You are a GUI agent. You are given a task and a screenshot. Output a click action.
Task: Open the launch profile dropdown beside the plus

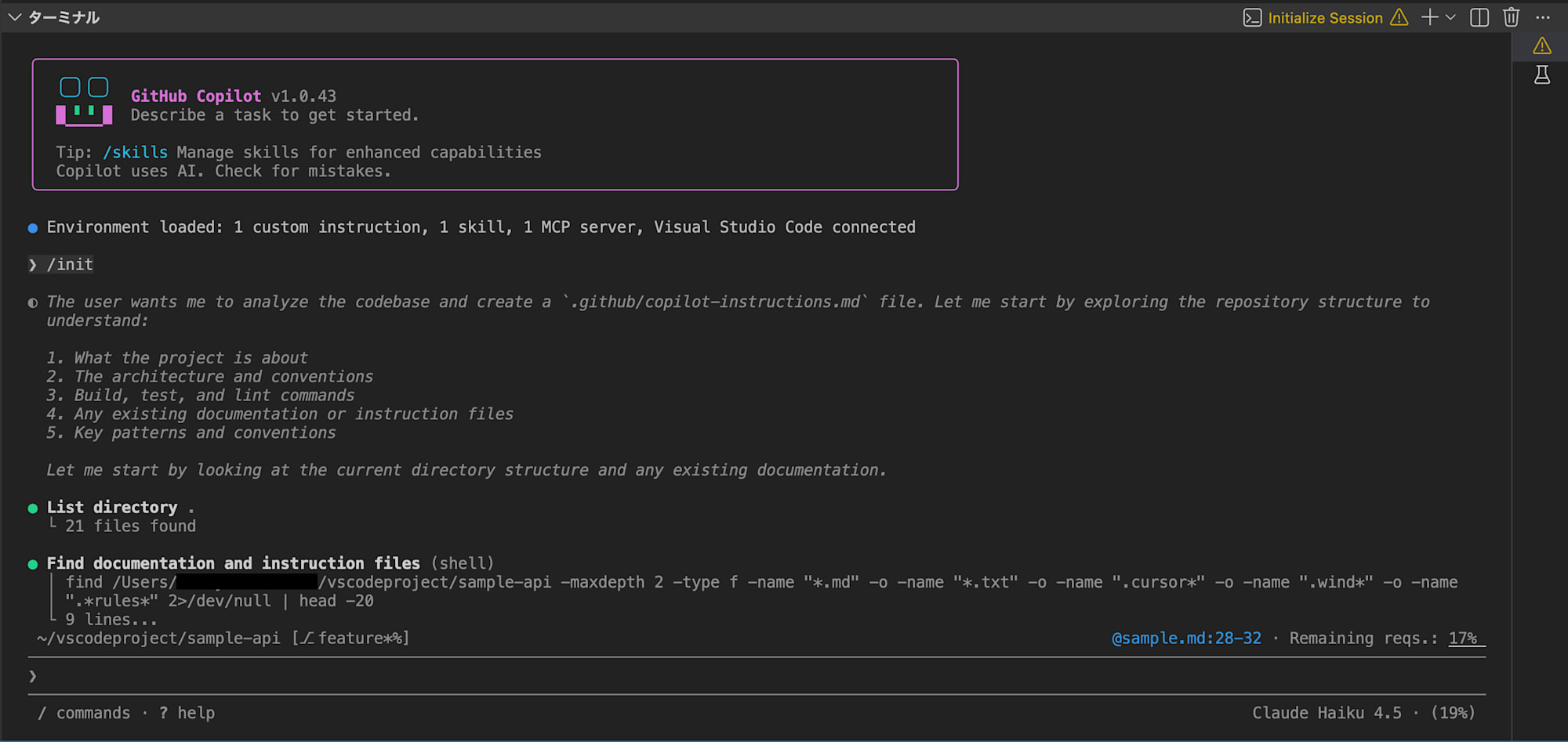click(x=1450, y=17)
